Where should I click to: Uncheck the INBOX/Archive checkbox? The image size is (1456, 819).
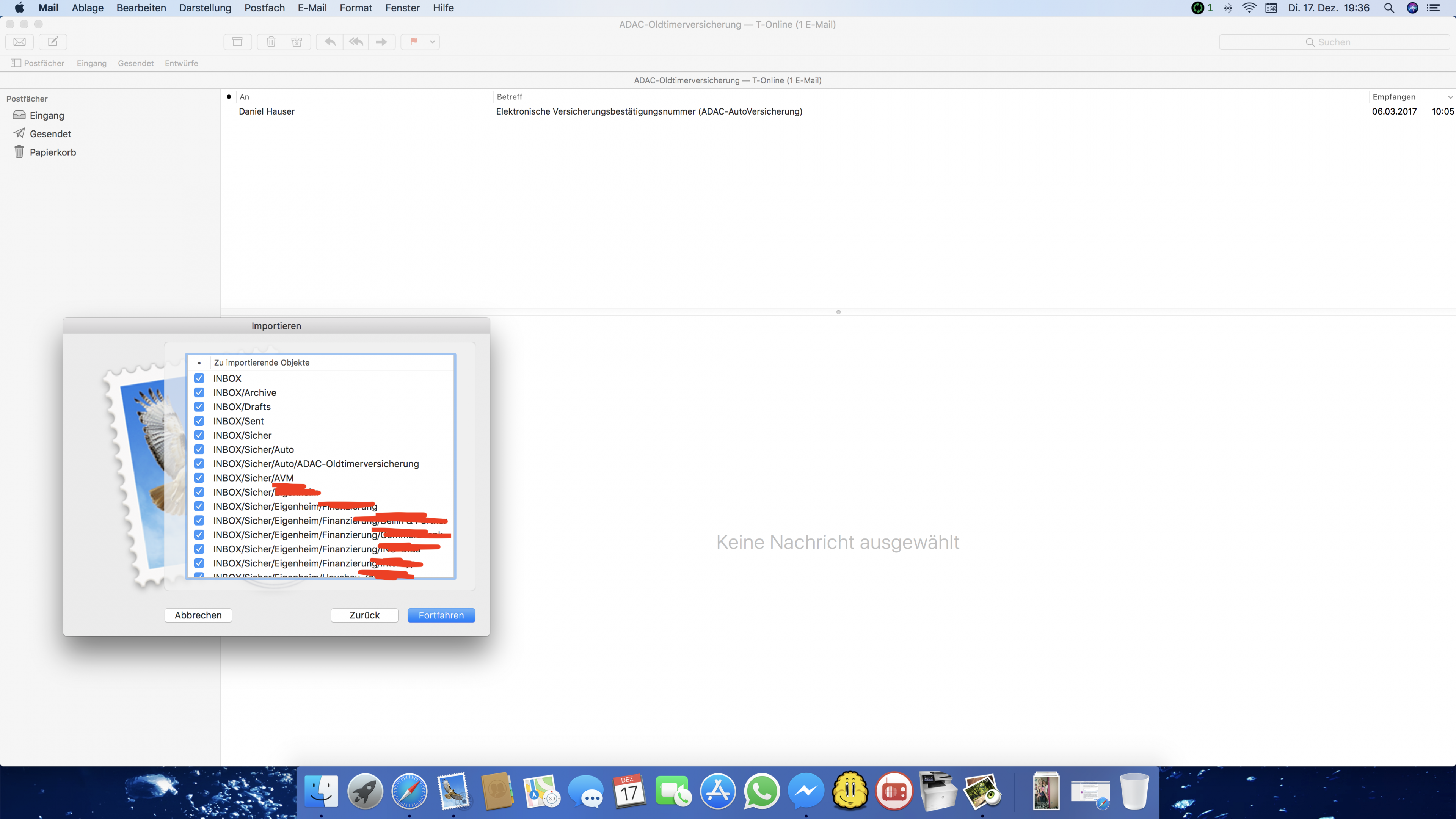199,393
